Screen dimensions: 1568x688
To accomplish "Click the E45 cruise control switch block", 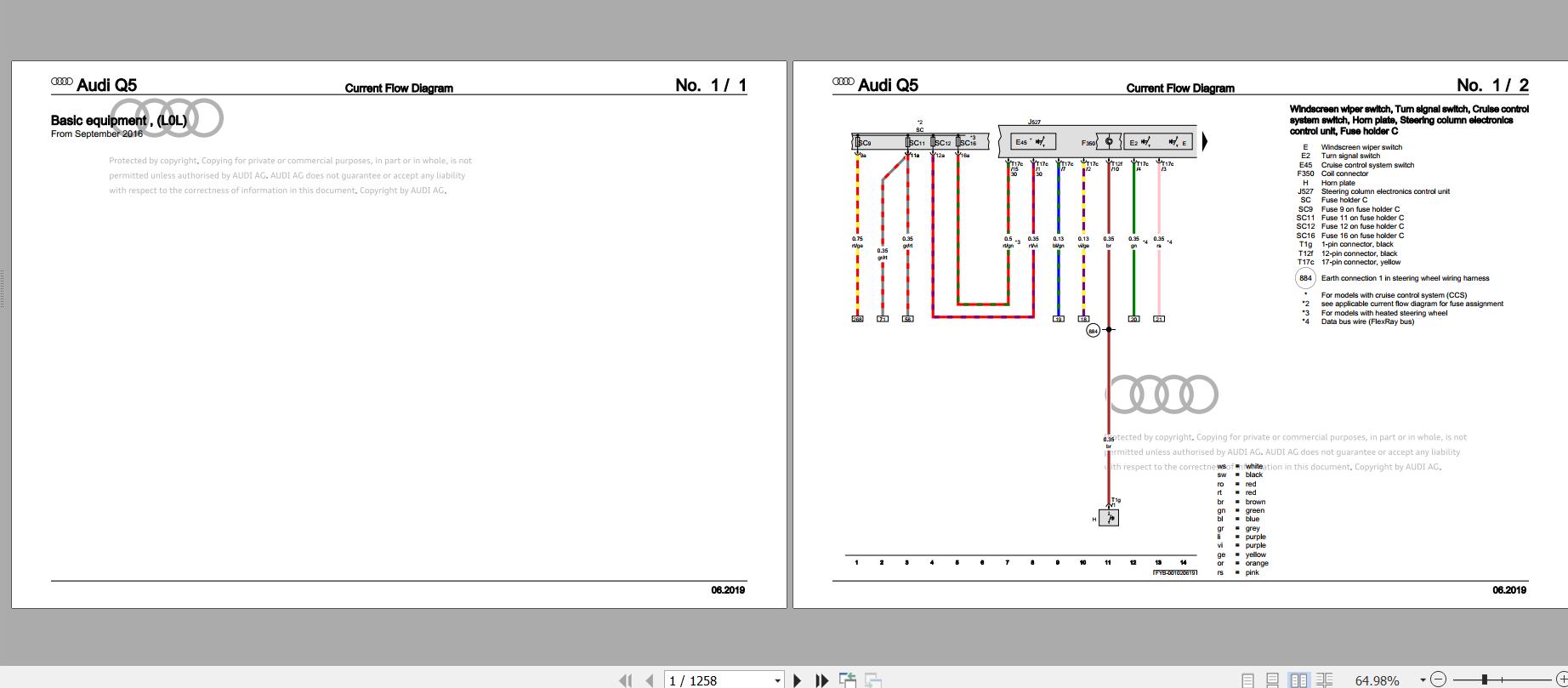I will click(x=1033, y=142).
